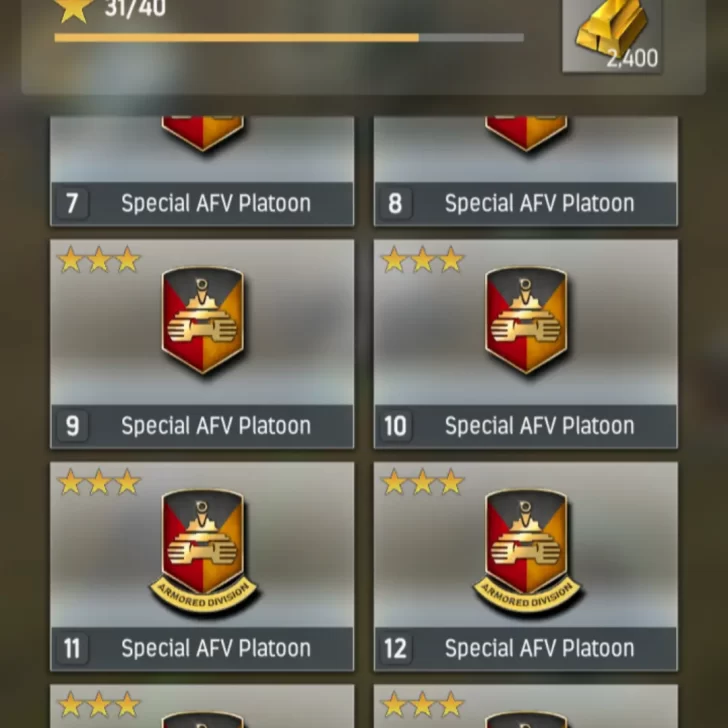Select the number 10 mission badge
Screen dimensions: 728x728
tap(396, 426)
